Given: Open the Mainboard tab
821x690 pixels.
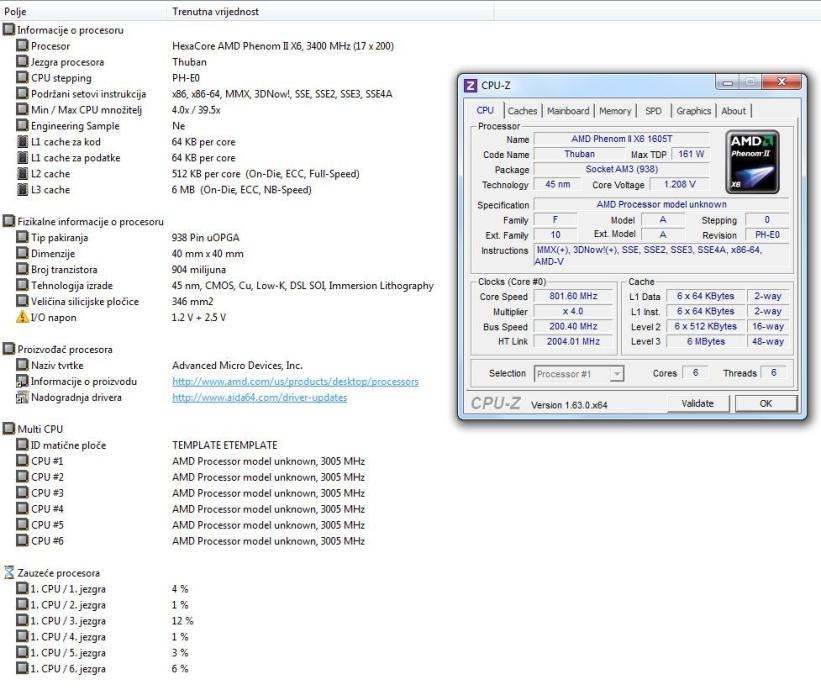Looking at the screenshot, I should click(x=567, y=111).
